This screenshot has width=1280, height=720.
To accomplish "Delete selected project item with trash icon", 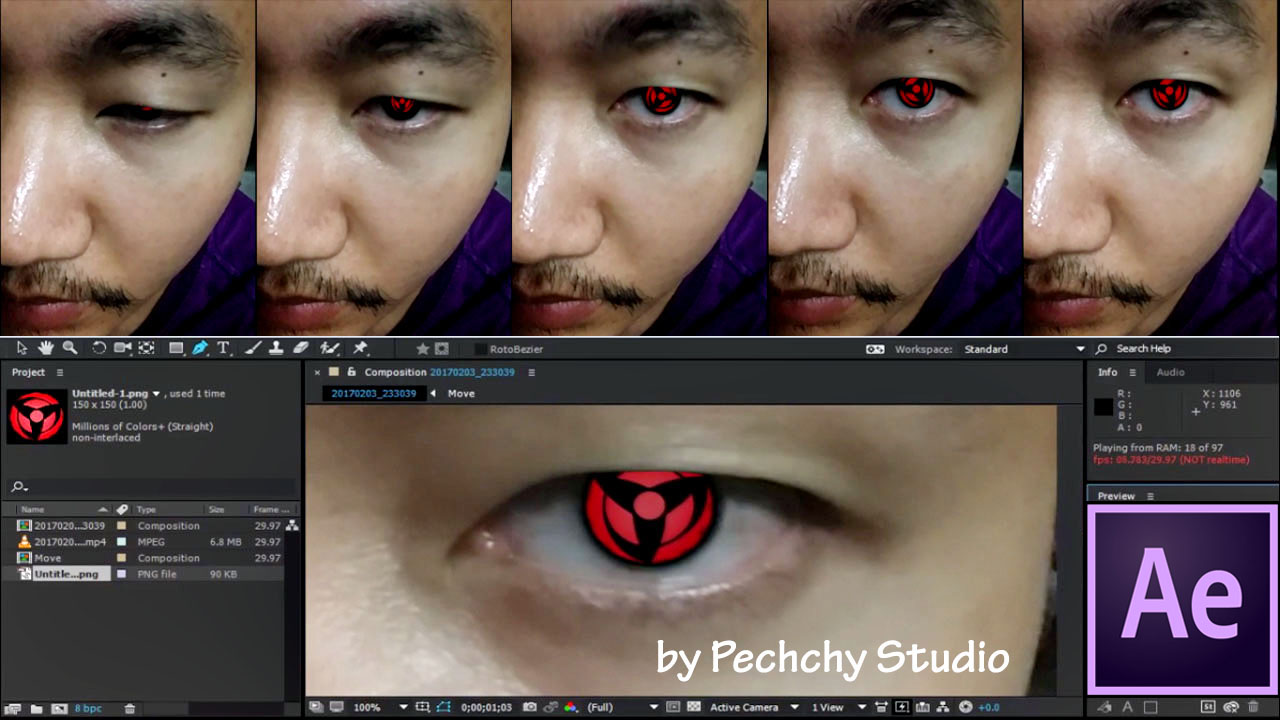I will click(x=129, y=709).
